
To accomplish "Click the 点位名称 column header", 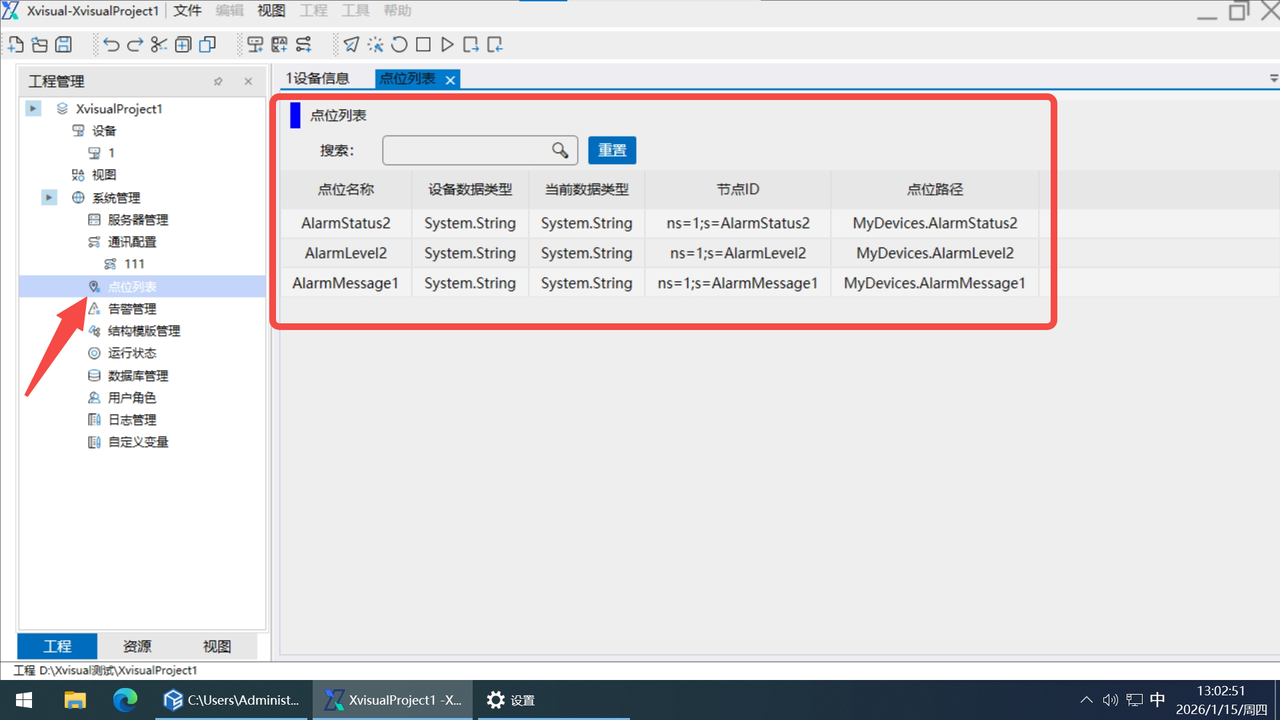I will 346,189.
